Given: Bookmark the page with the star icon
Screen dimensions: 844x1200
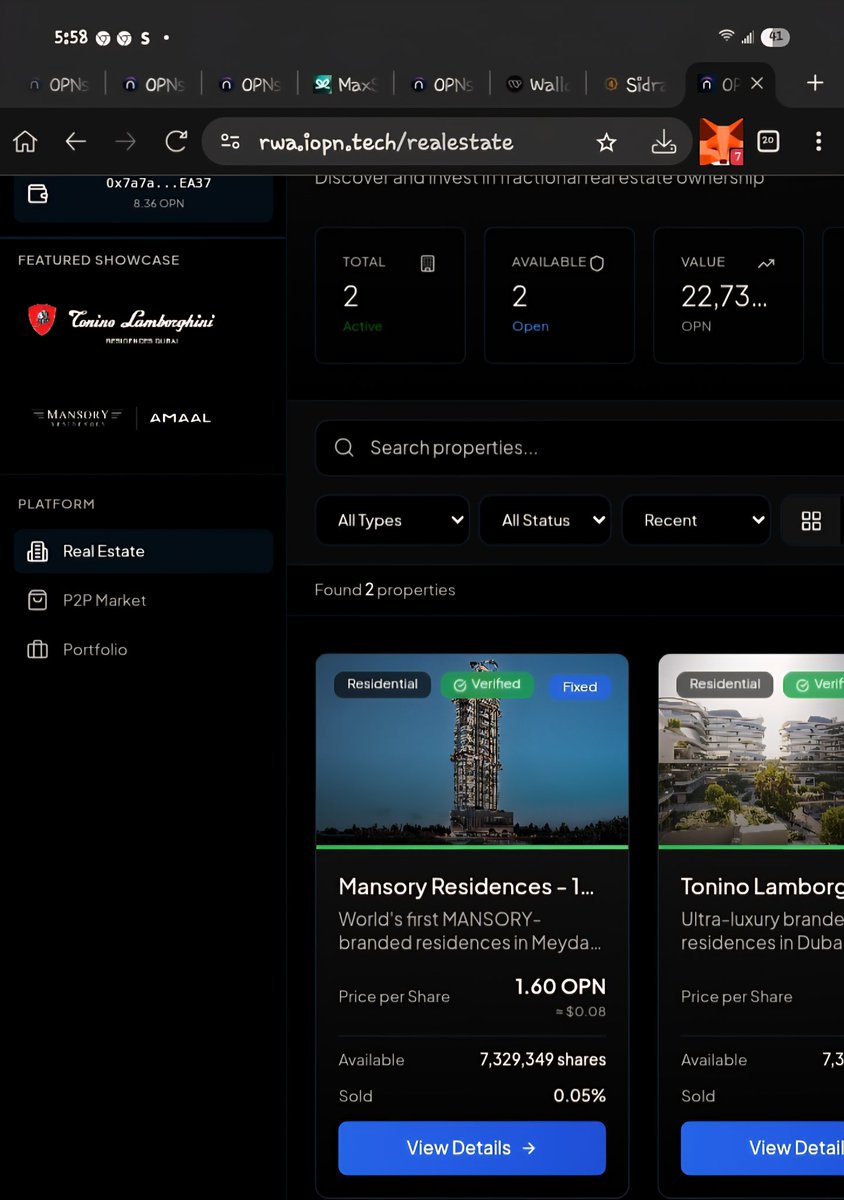Looking at the screenshot, I should tap(606, 142).
